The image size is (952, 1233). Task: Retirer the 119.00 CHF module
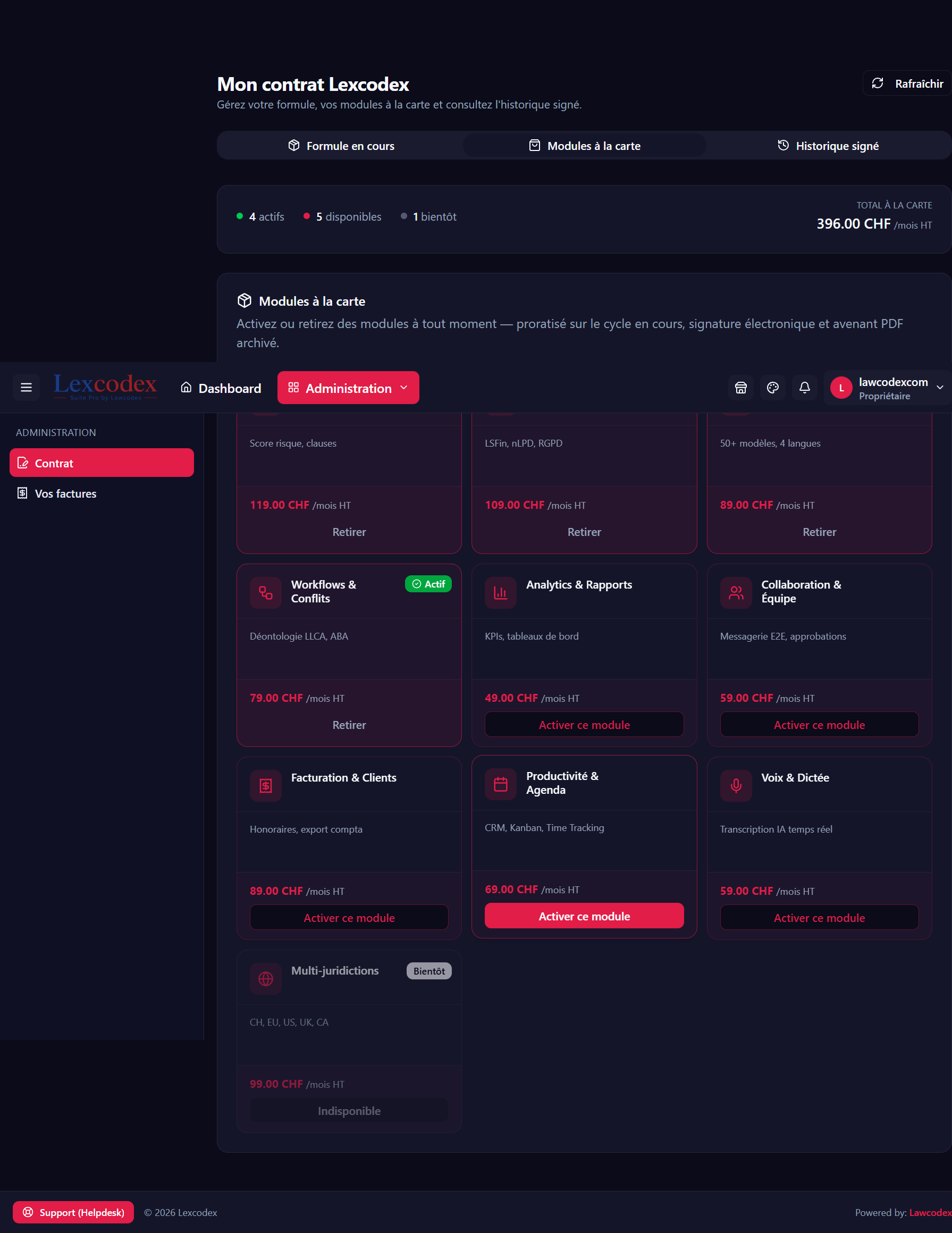click(349, 532)
